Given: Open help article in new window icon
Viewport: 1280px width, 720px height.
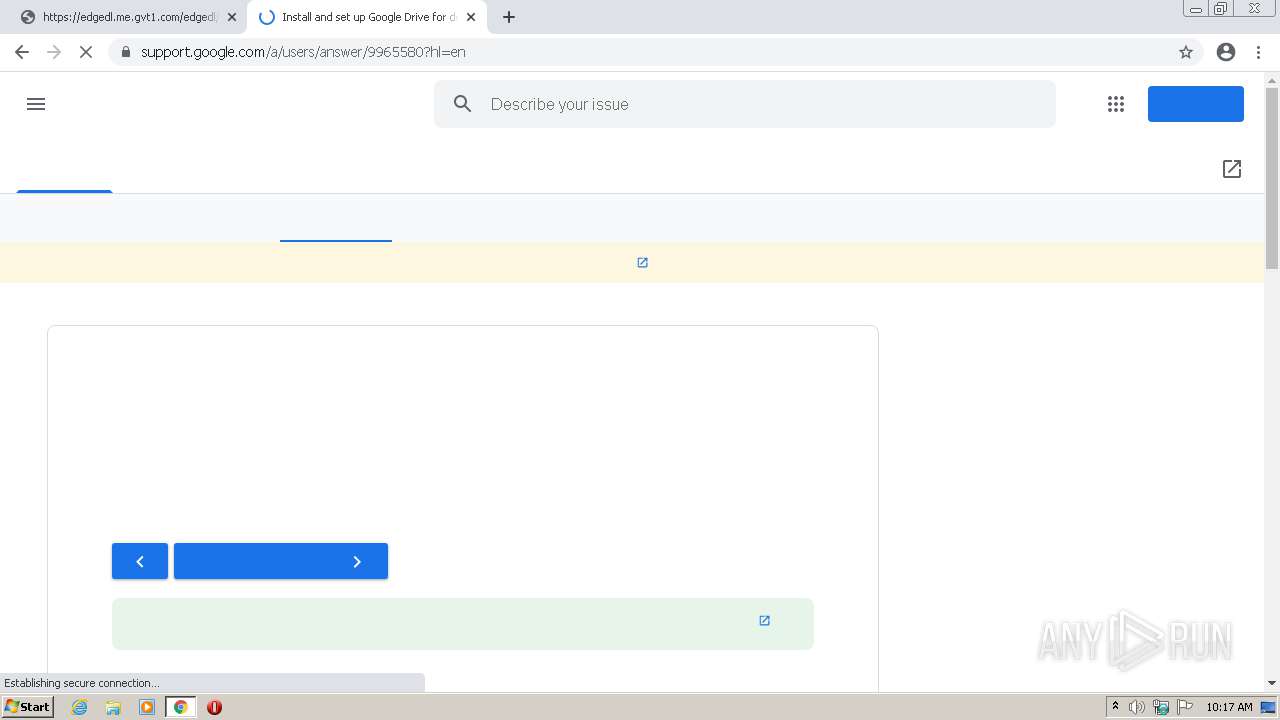Looking at the screenshot, I should pos(1232,169).
